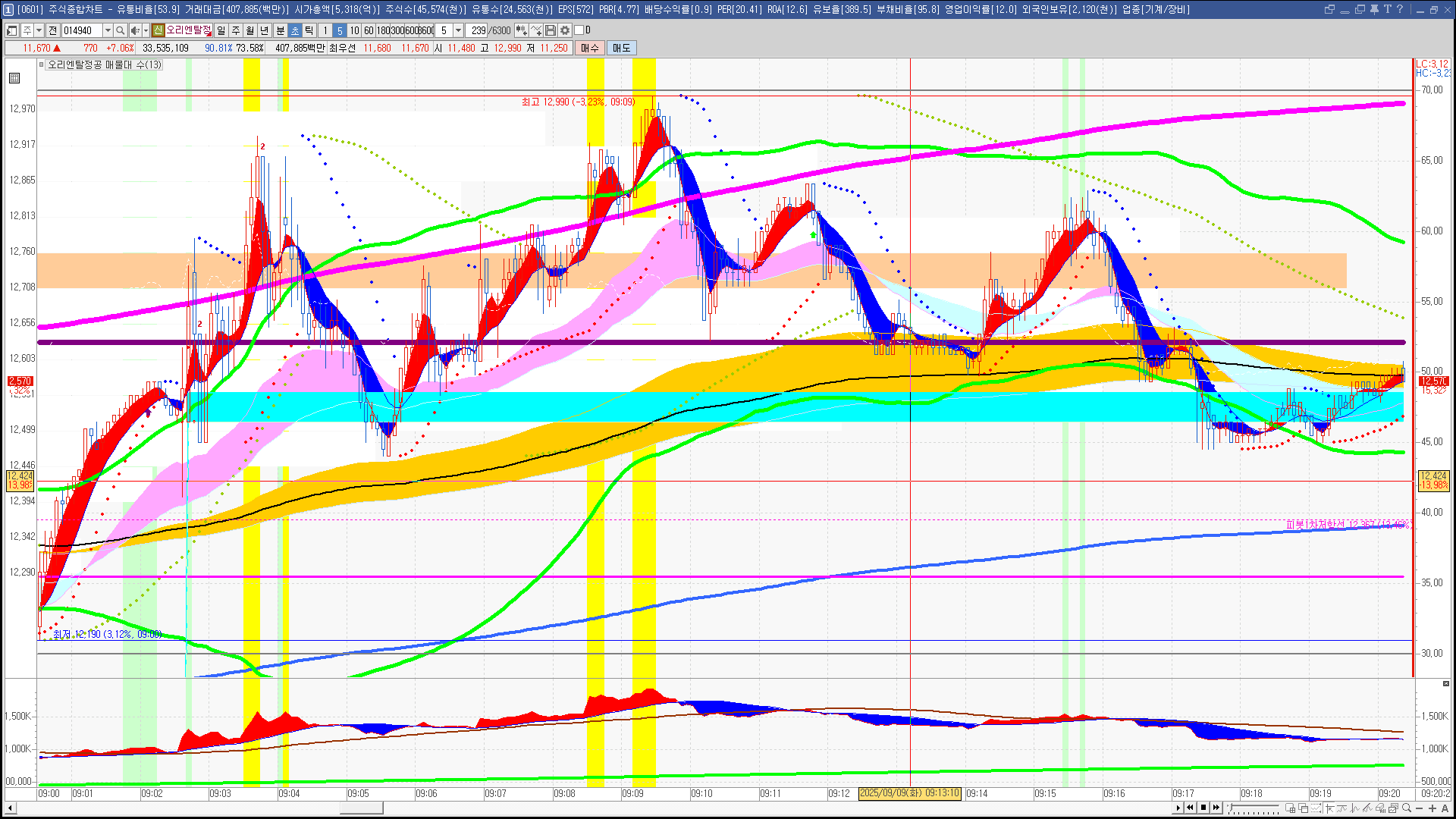1456x819 pixels.
Task: Select the 10 interval tab
Action: click(354, 30)
